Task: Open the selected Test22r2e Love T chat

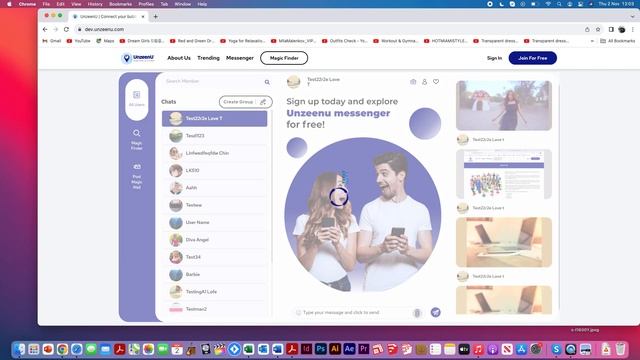Action: pos(215,118)
